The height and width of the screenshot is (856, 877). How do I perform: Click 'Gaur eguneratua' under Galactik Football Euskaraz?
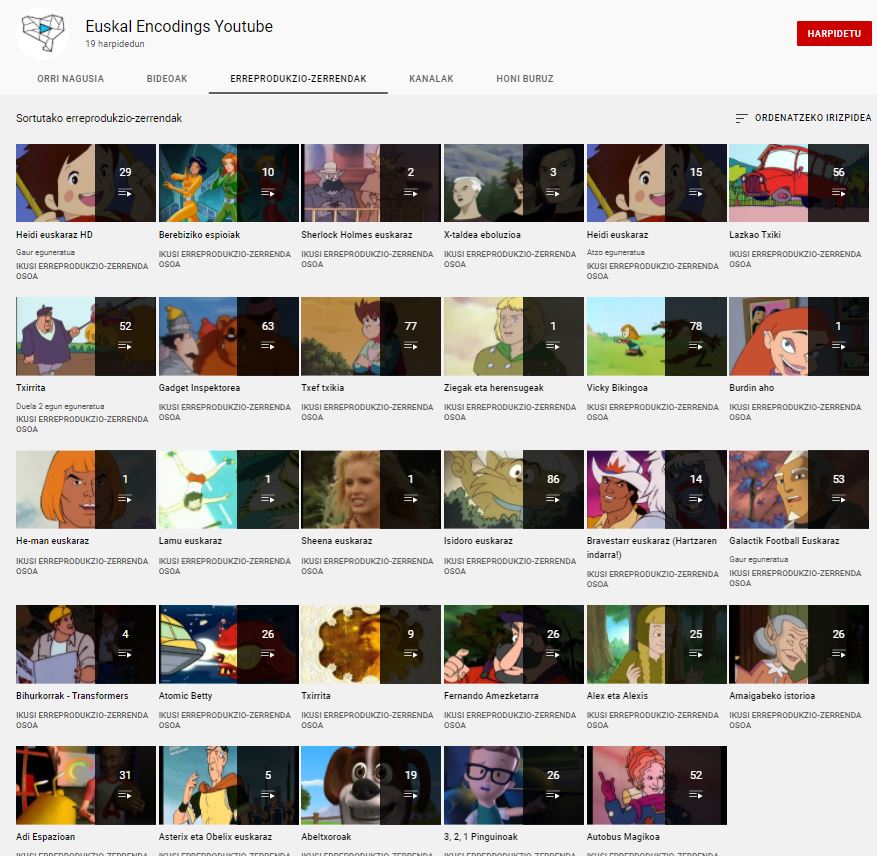point(758,559)
